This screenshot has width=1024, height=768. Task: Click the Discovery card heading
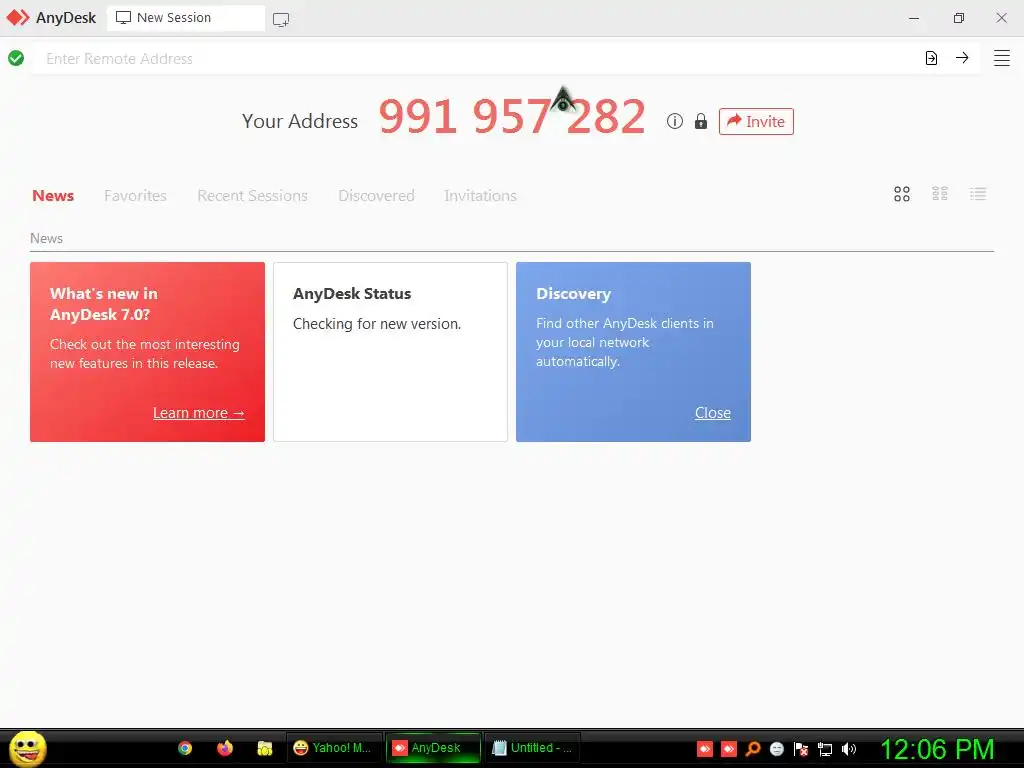click(x=573, y=294)
